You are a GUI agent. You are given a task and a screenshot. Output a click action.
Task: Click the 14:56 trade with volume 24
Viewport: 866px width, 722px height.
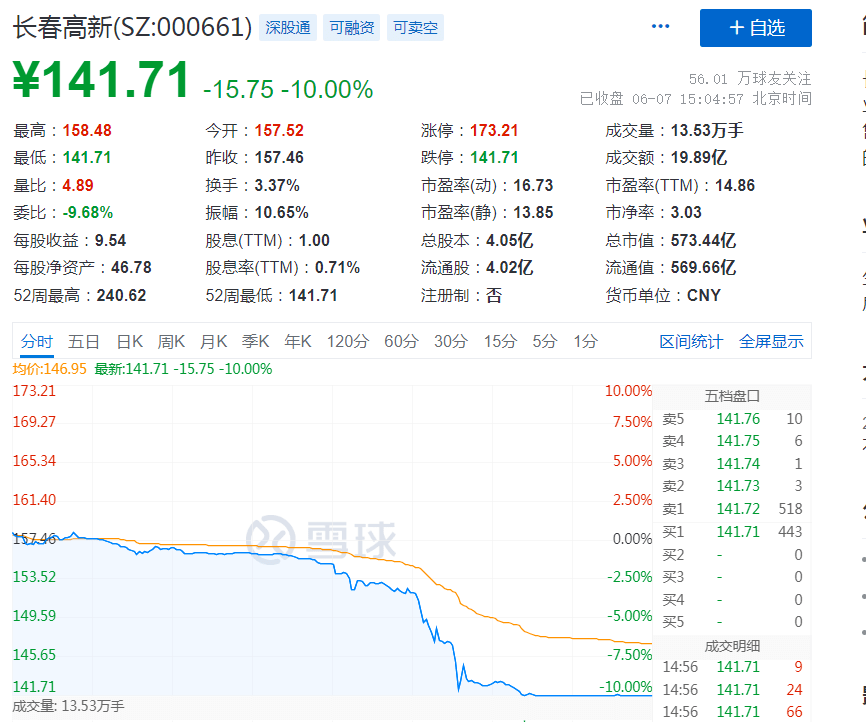732,689
